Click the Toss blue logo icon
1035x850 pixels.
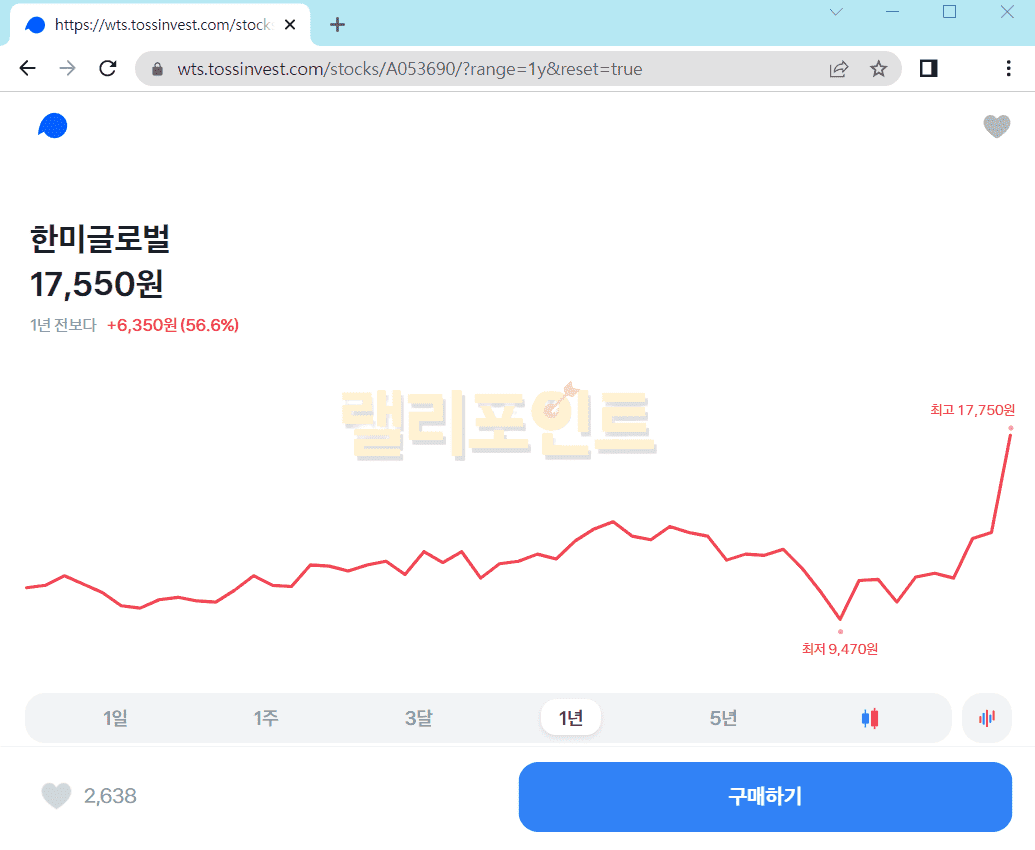pos(52,126)
